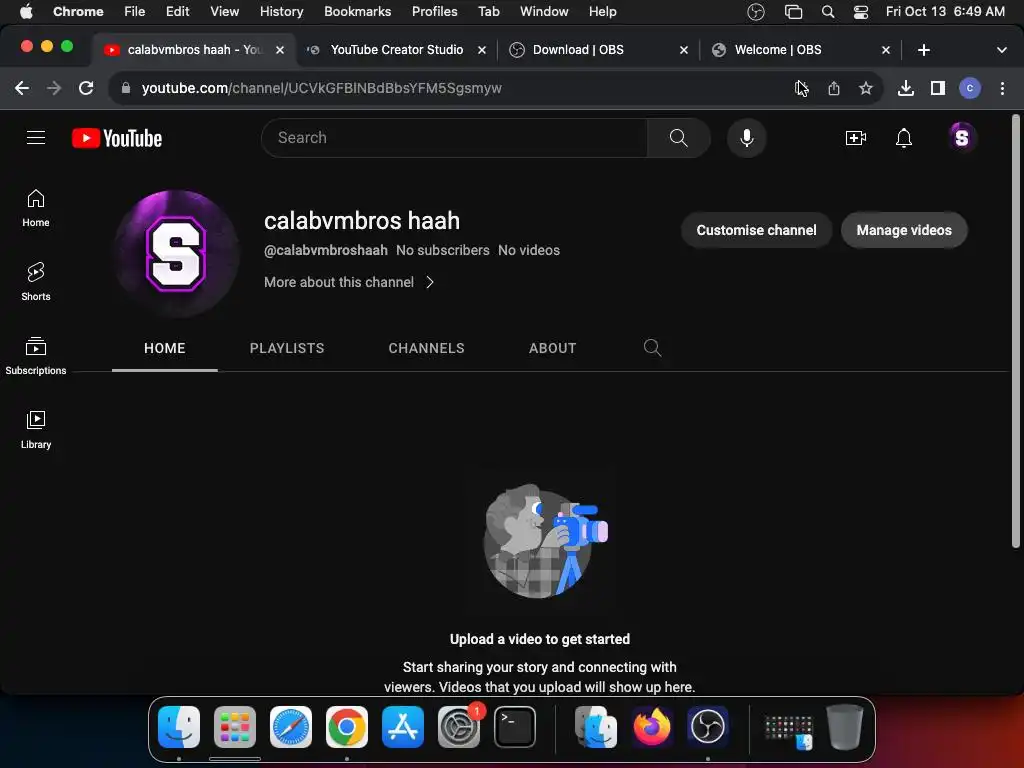
Task: Click the YouTube logo
Action: coord(117,138)
